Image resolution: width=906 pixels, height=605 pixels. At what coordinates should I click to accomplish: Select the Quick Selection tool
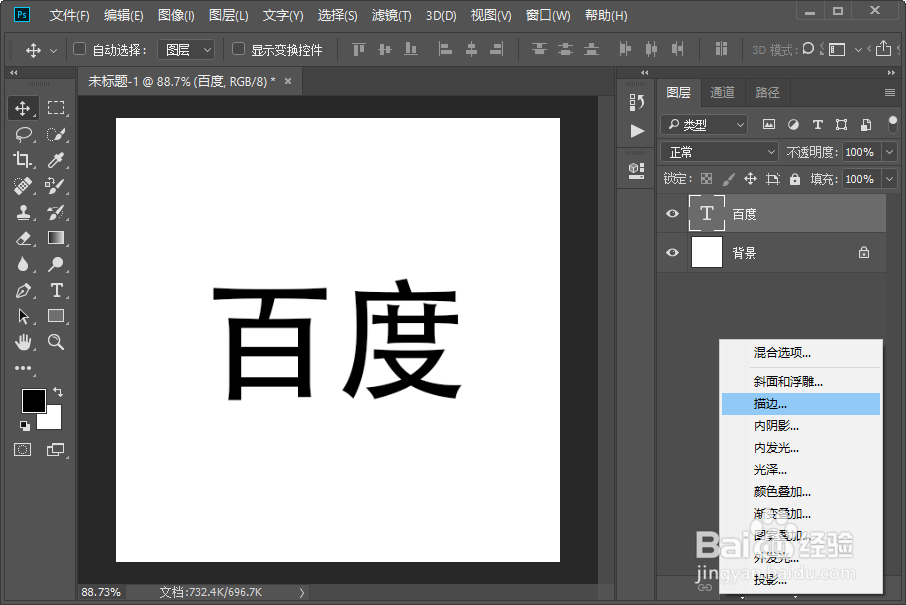click(56, 135)
